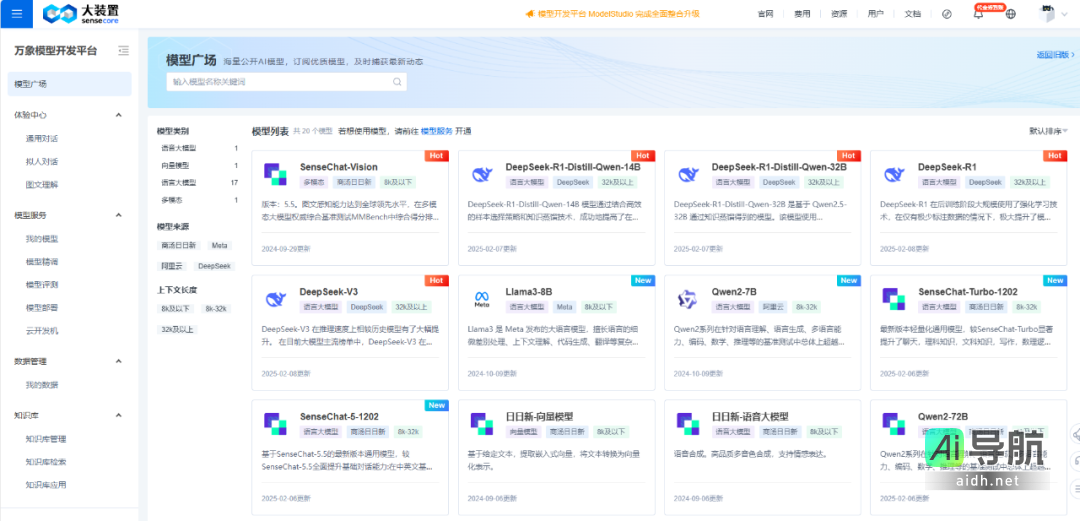
Task: Click the Meta logo on Llama3-8B card
Action: coord(481,299)
